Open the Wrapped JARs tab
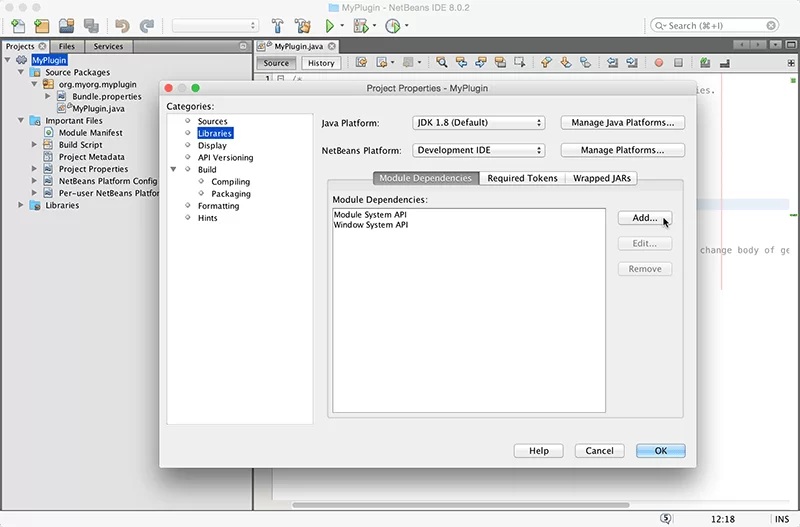The height and width of the screenshot is (527, 800). point(602,178)
